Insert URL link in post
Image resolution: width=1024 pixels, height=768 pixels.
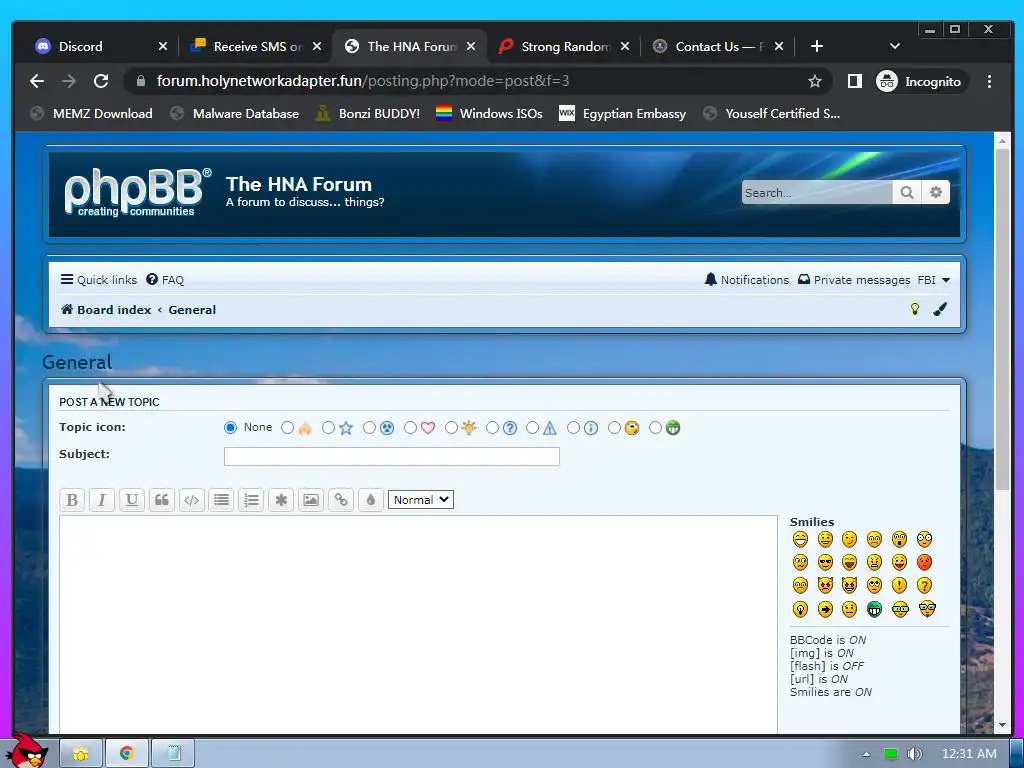pos(341,500)
